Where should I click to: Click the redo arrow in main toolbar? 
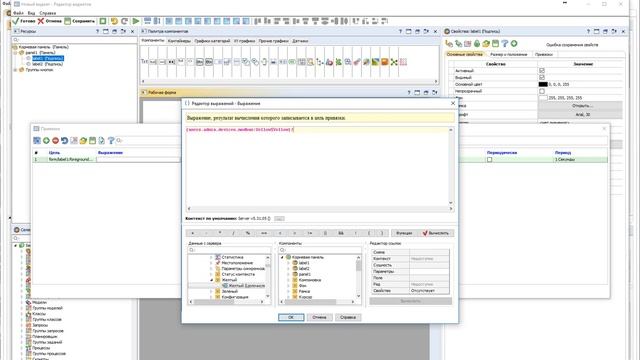pyautogui.click(x=124, y=21)
